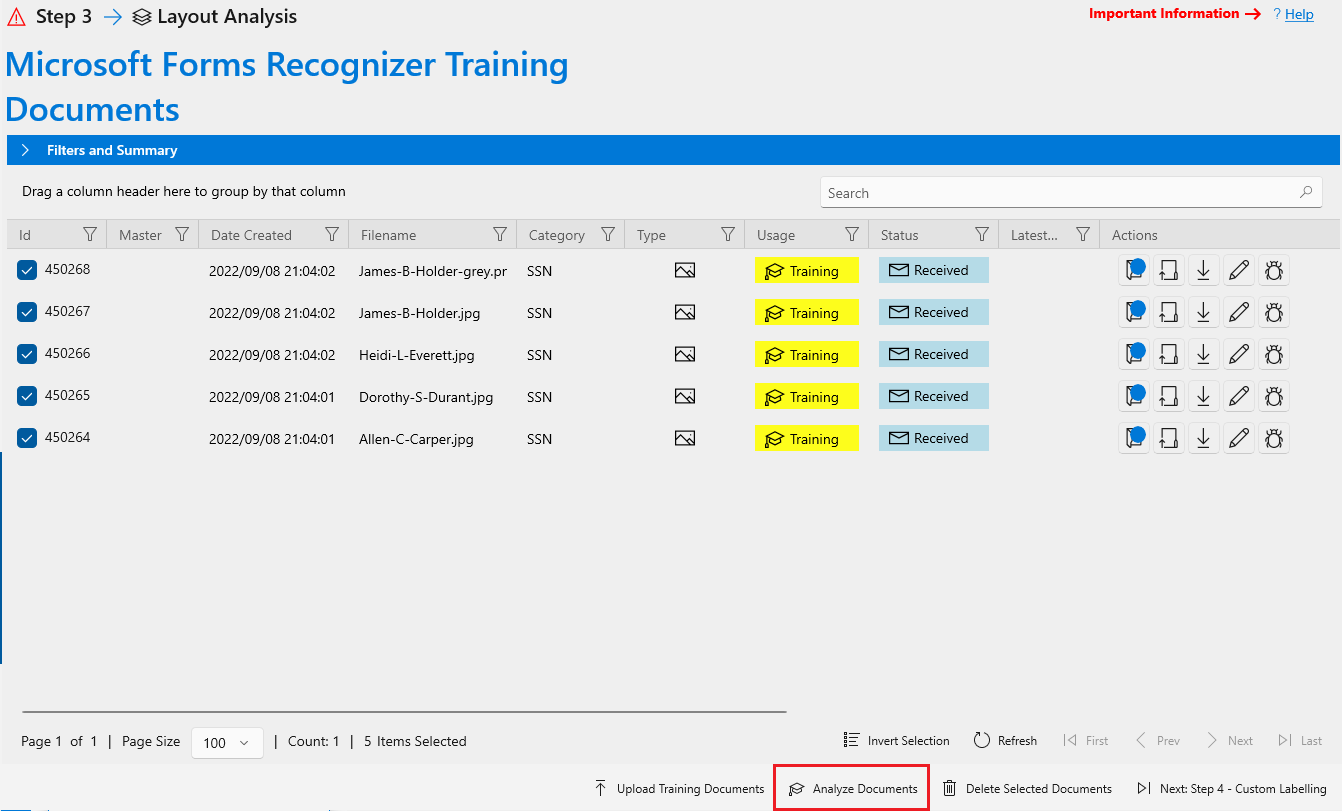Open the document viewer for row 450267

1134,312
